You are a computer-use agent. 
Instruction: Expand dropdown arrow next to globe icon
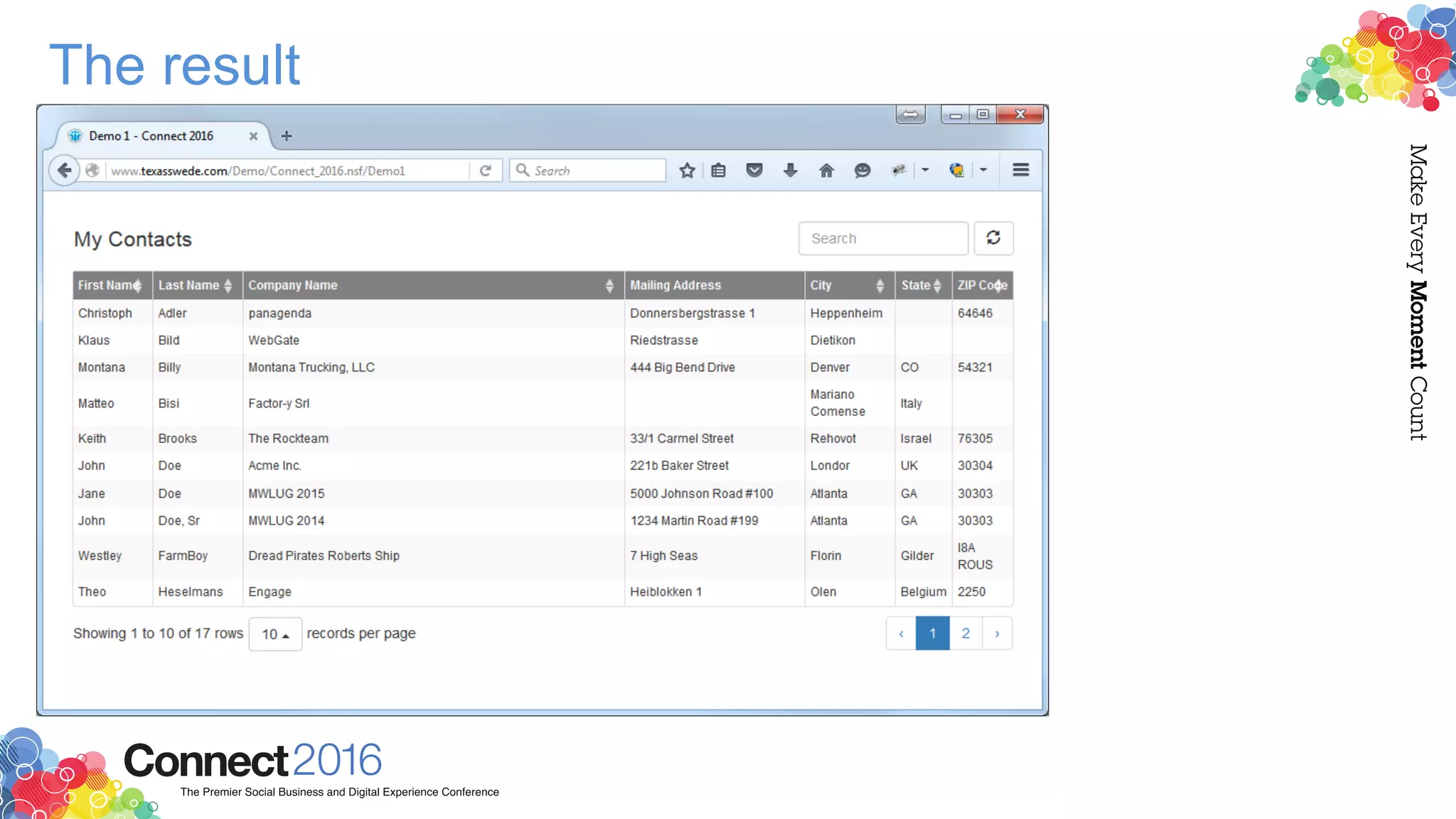[x=983, y=170]
